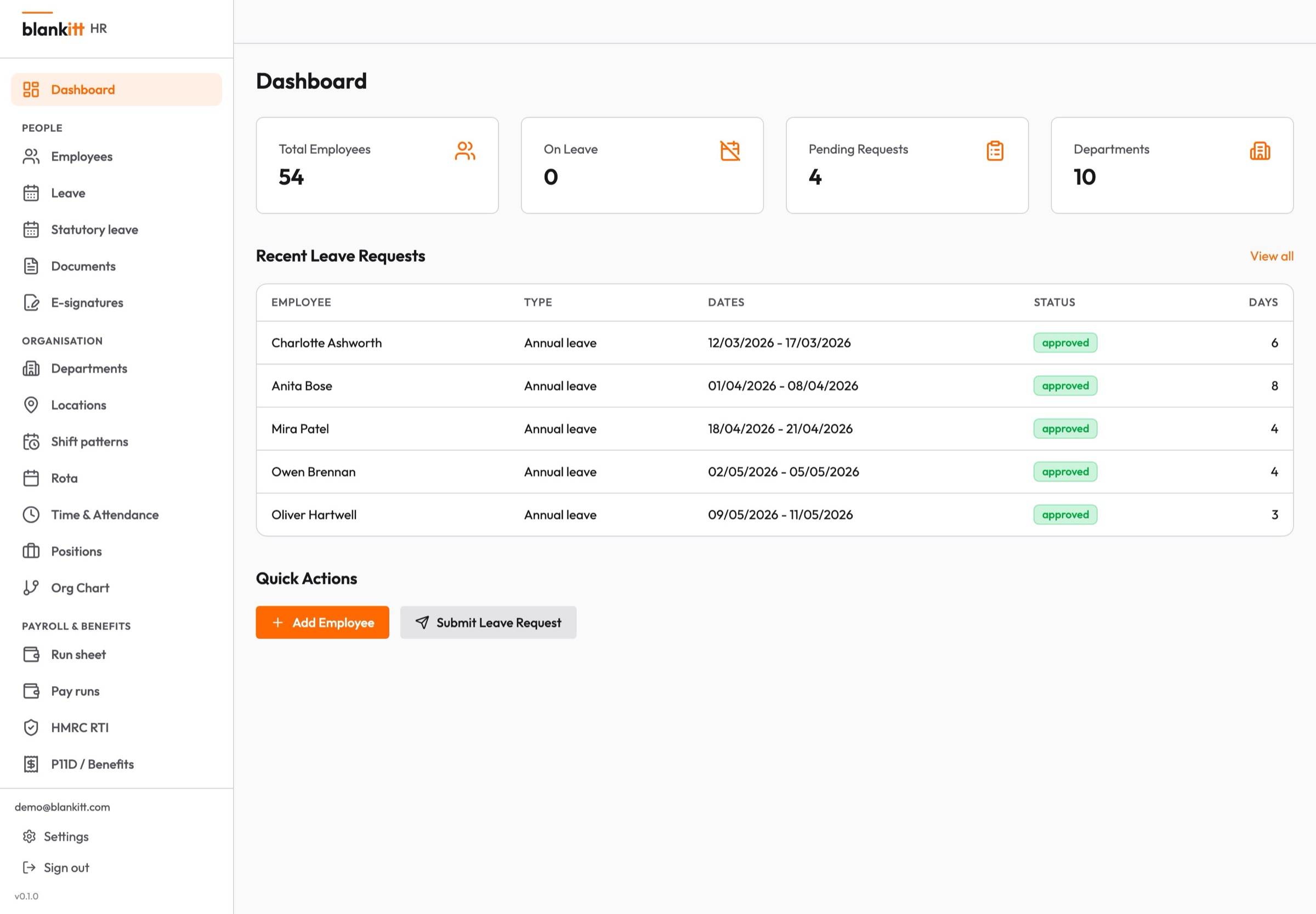Click the Locations map pin icon
Viewport: 1316px width, 914px height.
31,405
